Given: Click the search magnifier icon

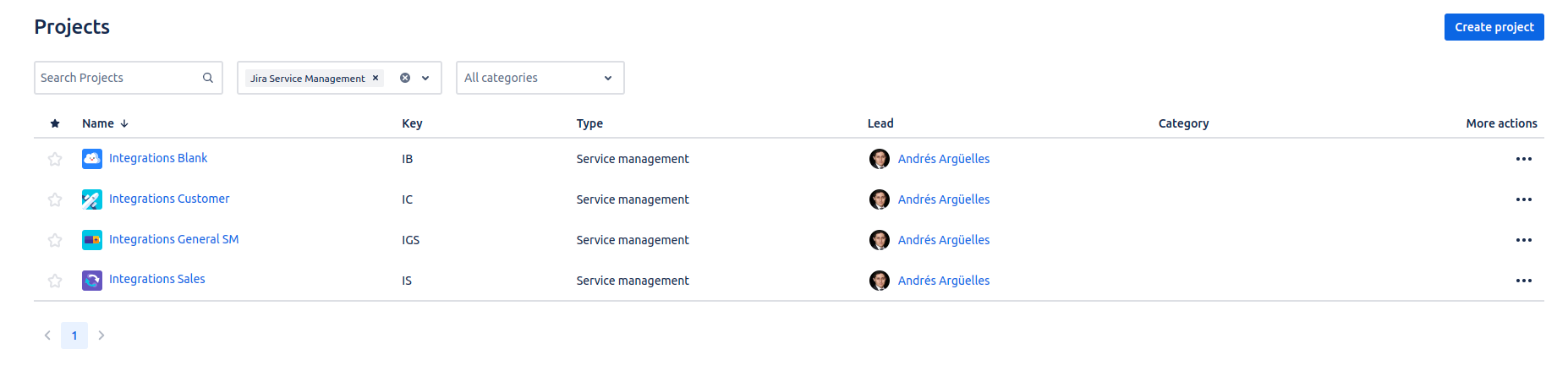Looking at the screenshot, I should point(208,78).
